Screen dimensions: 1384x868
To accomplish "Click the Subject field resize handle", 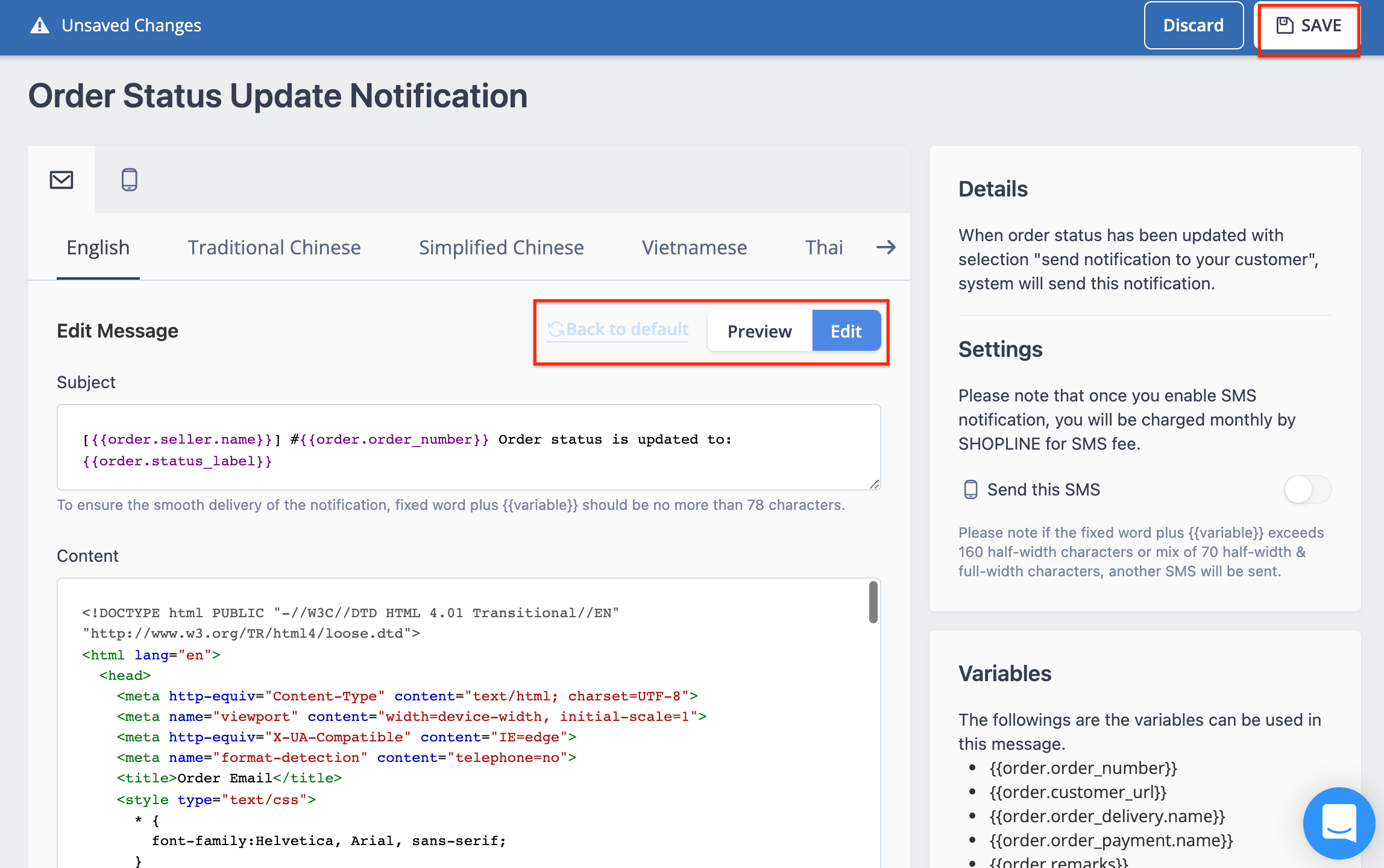I will click(x=874, y=484).
